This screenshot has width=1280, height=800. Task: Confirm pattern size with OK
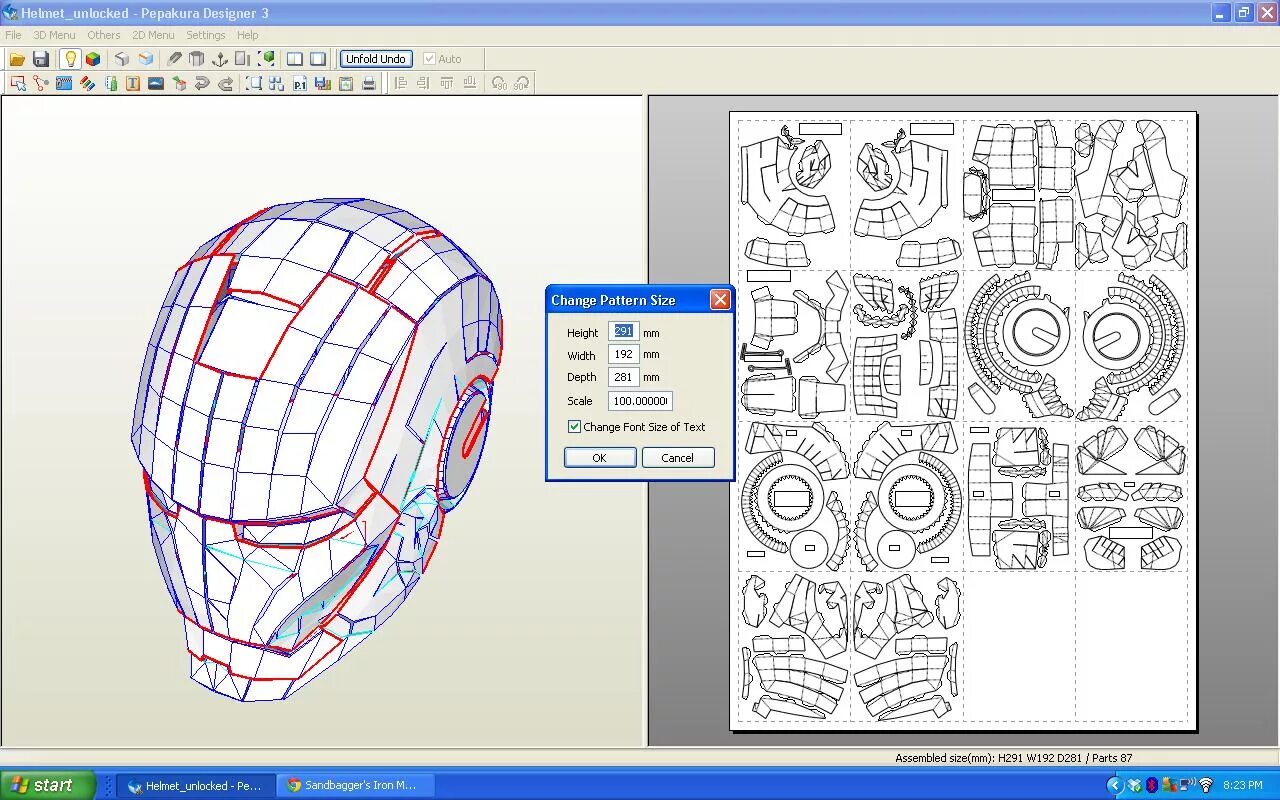[599, 457]
